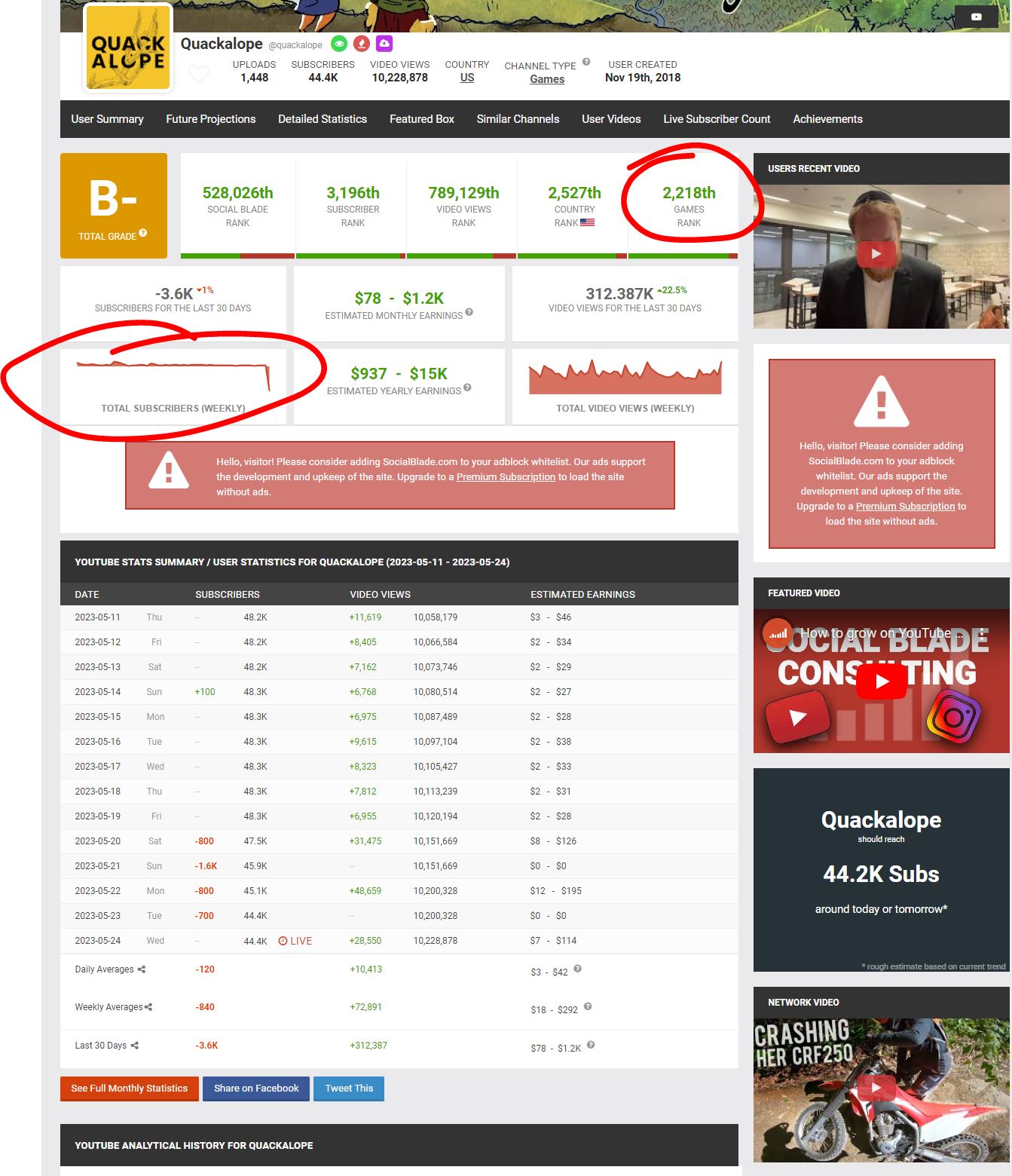
Task: Click the -1.6K subscriber change cell
Action: 206,866
